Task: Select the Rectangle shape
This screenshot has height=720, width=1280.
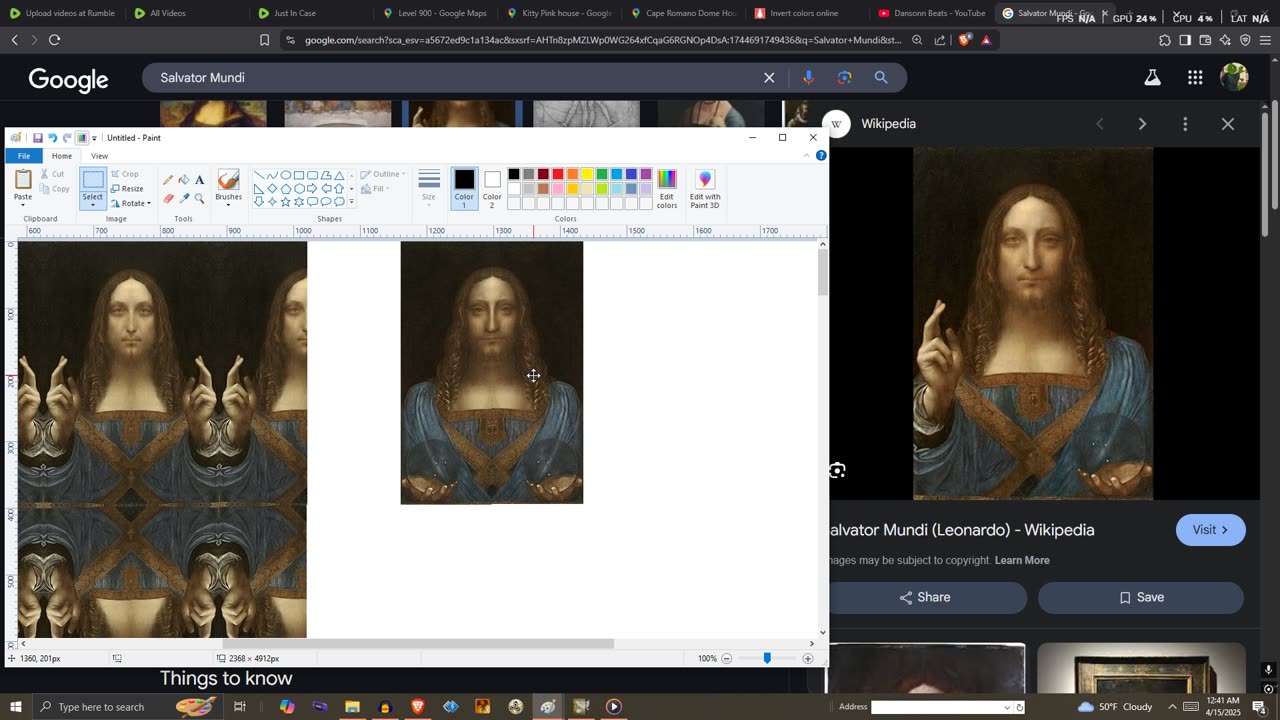Action: tap(299, 175)
